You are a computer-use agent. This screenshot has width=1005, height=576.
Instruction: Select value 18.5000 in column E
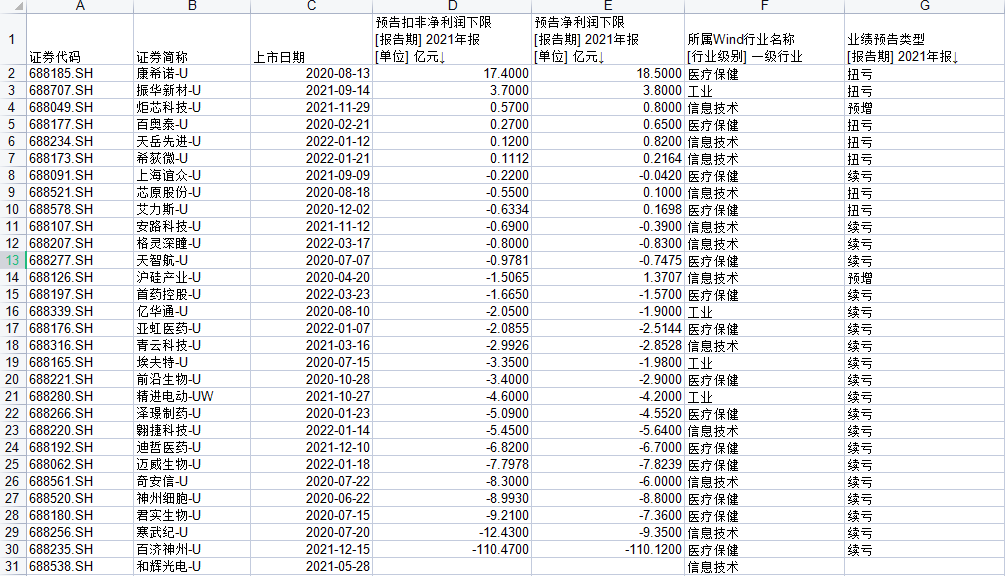(608, 73)
